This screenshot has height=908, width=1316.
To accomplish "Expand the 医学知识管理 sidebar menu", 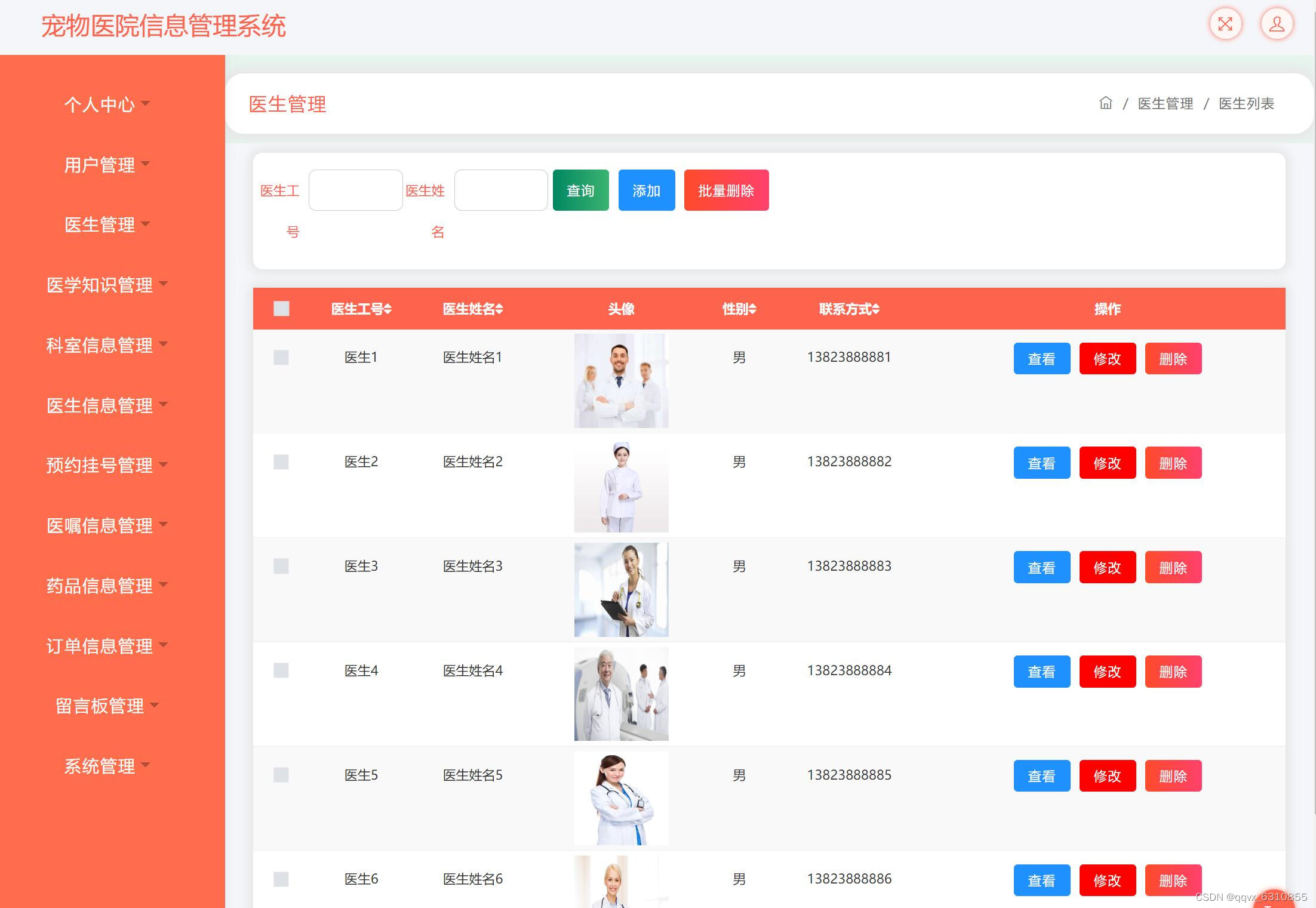I will (x=107, y=285).
